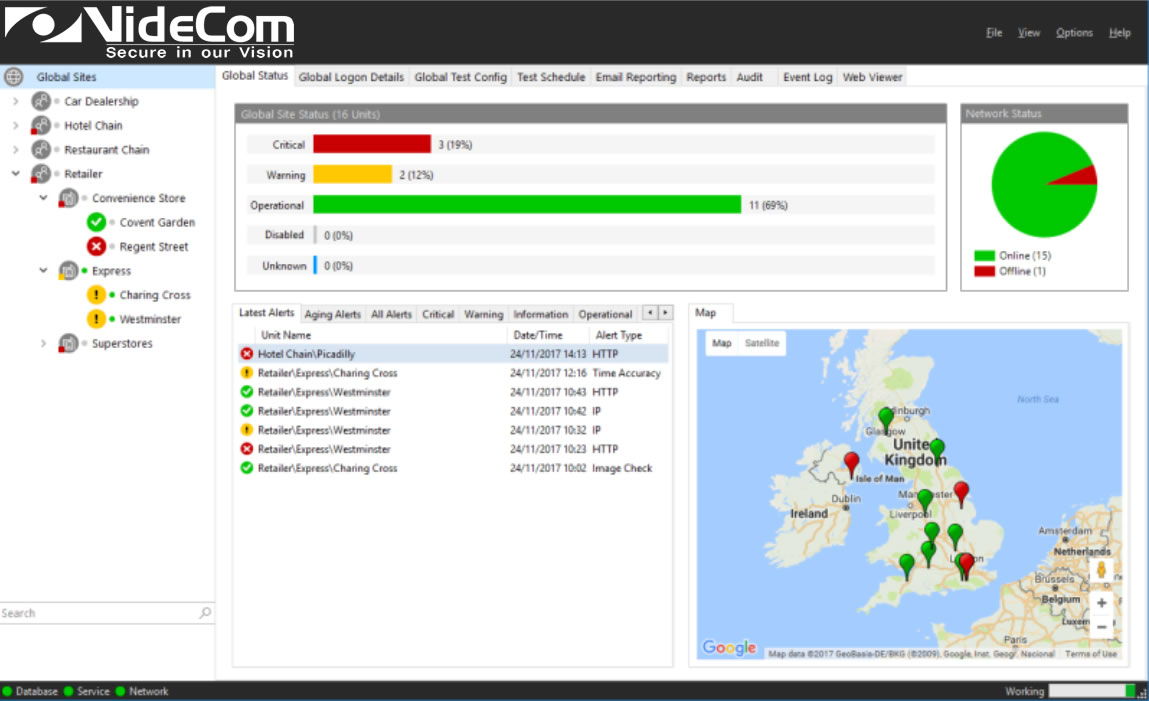Collapse the Convenience Store node

point(43,198)
